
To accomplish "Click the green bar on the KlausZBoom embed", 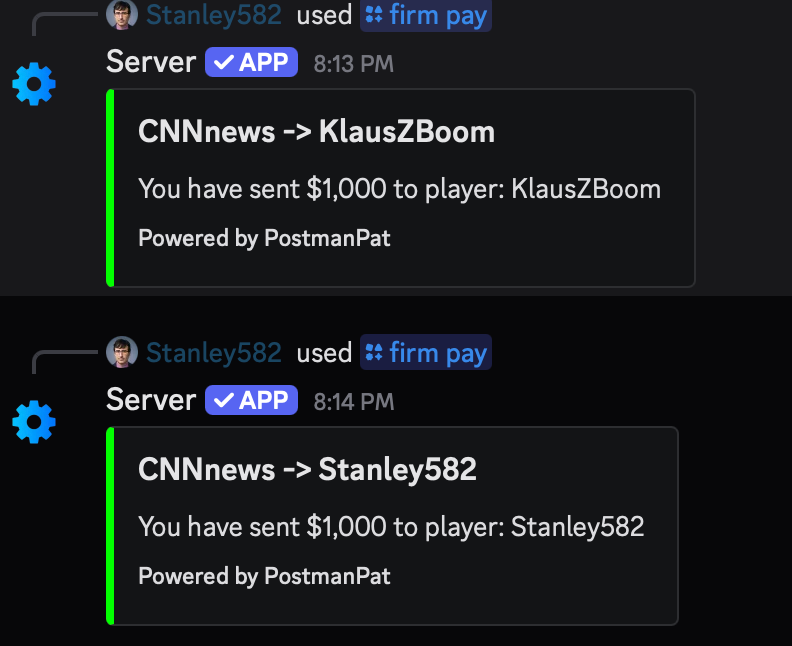I will pyautogui.click(x=111, y=188).
